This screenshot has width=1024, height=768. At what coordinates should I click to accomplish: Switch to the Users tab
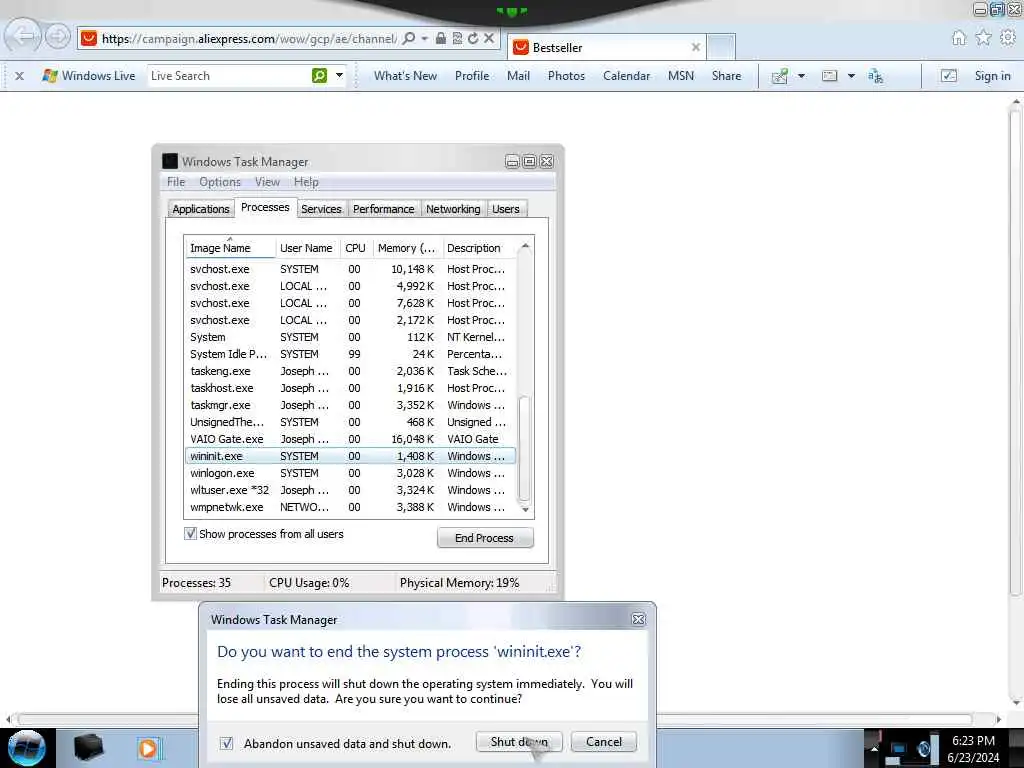coord(506,209)
